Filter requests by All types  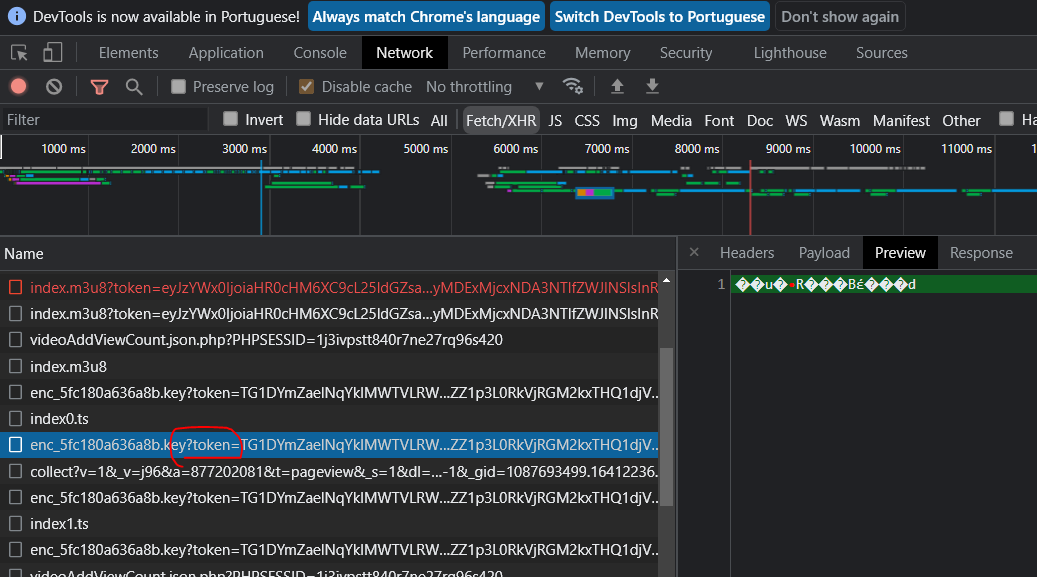point(439,120)
